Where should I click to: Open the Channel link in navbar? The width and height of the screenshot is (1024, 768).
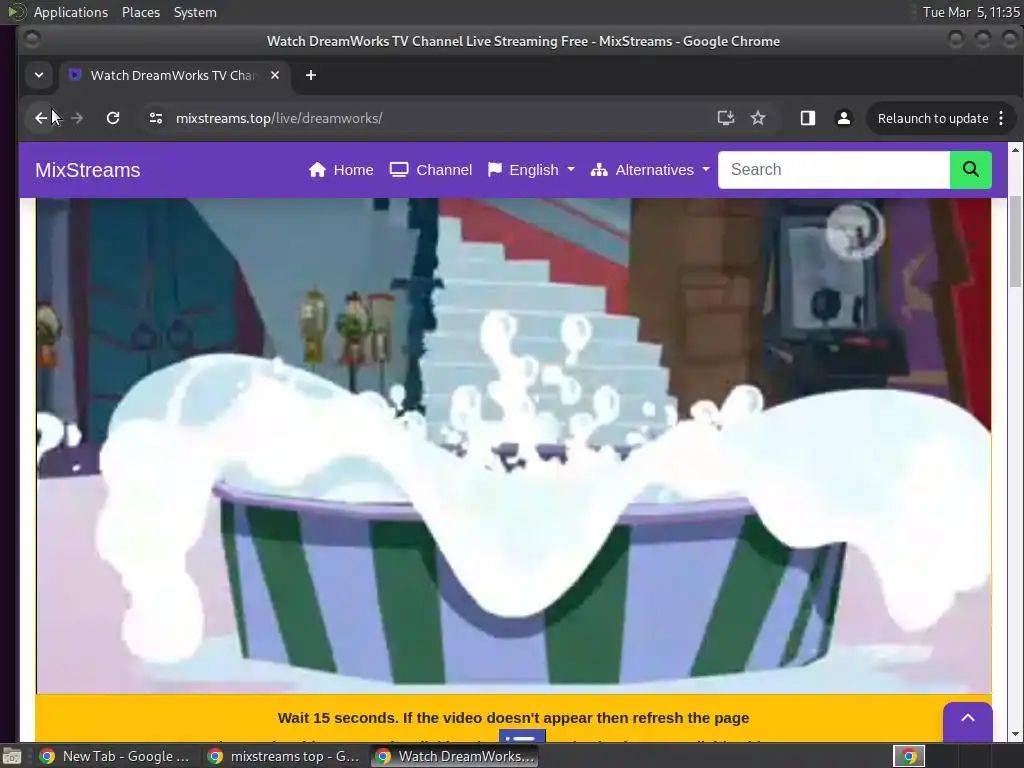point(431,170)
